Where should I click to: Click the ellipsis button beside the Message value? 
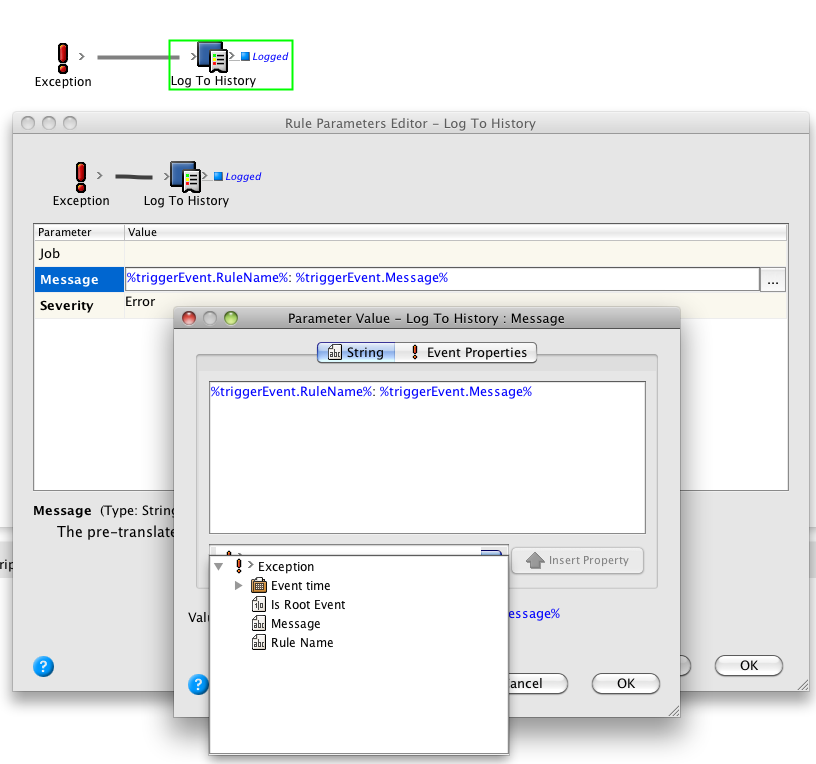[x=772, y=282]
